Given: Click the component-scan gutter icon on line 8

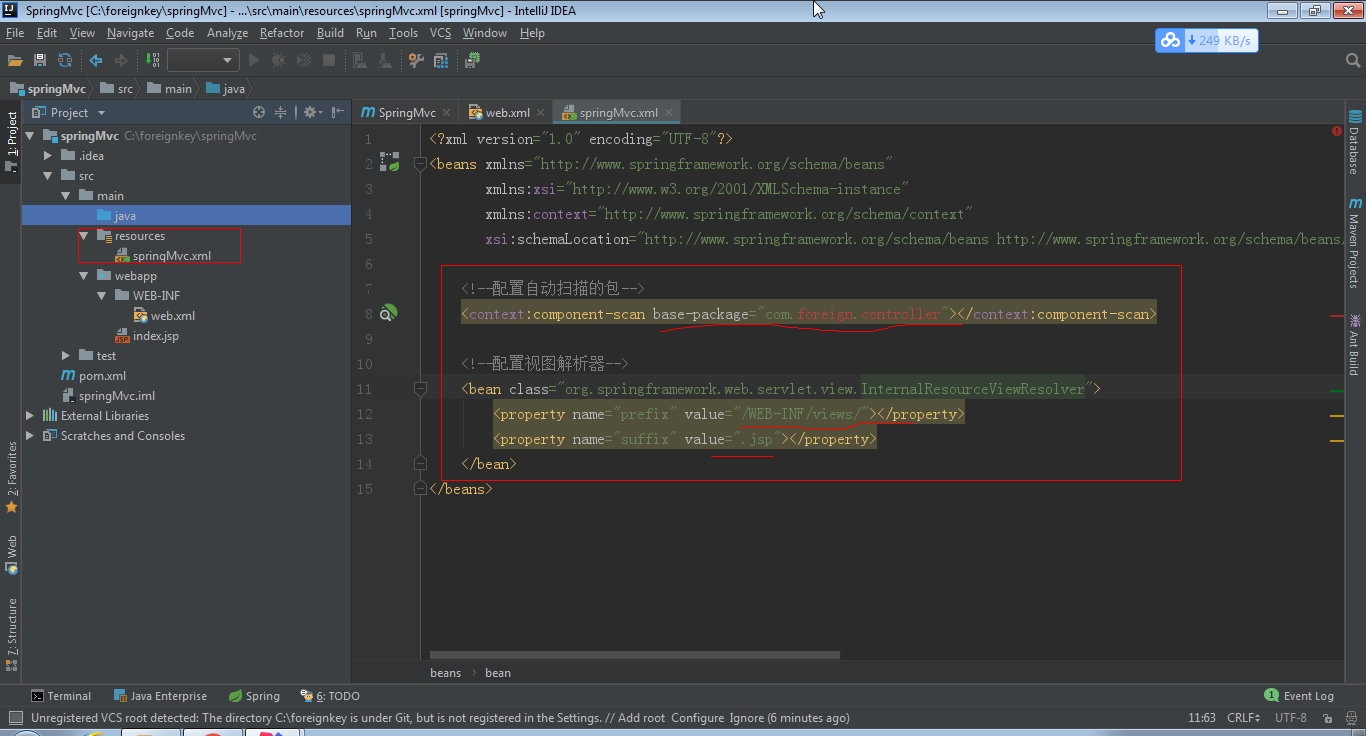Looking at the screenshot, I should click(x=389, y=313).
